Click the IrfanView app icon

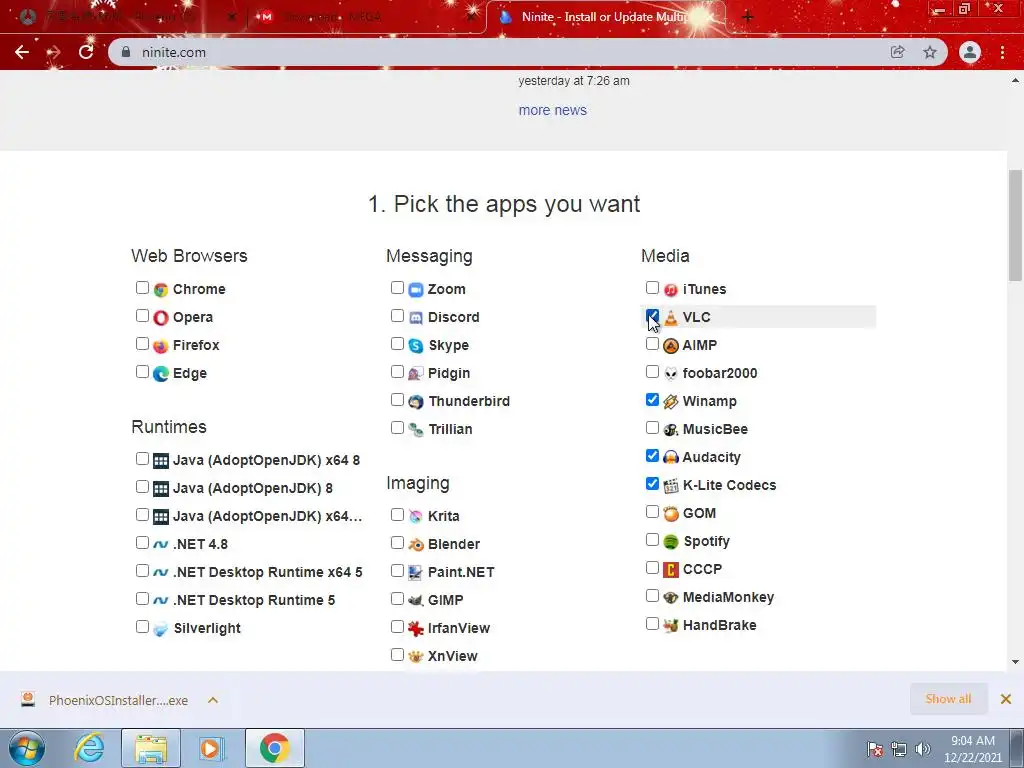416,628
